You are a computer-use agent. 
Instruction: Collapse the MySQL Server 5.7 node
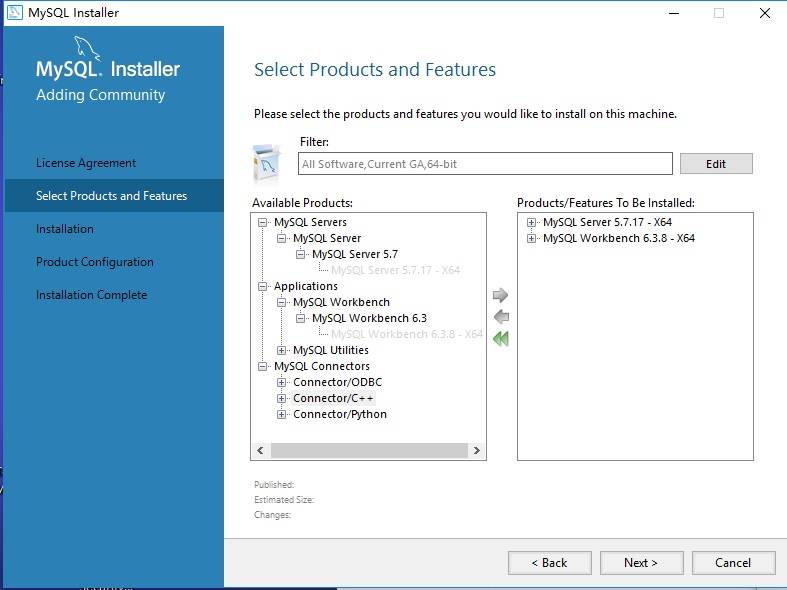(x=301, y=254)
